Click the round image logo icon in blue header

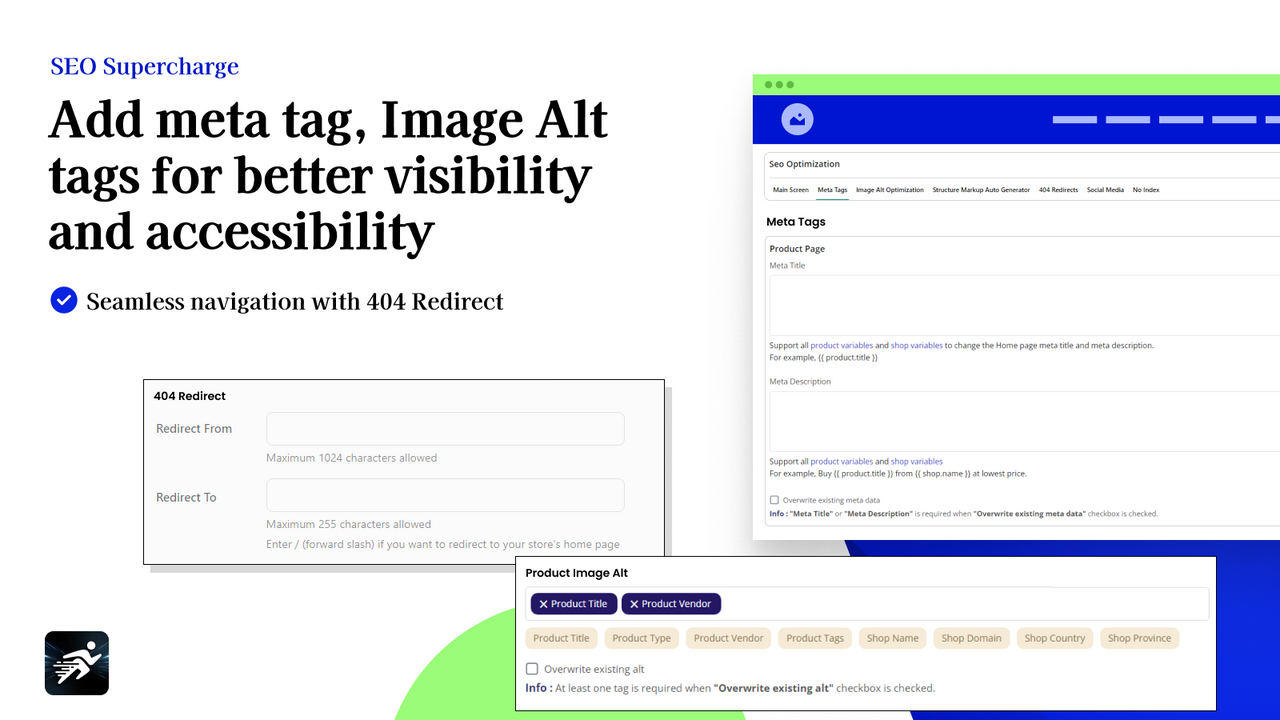click(x=797, y=119)
